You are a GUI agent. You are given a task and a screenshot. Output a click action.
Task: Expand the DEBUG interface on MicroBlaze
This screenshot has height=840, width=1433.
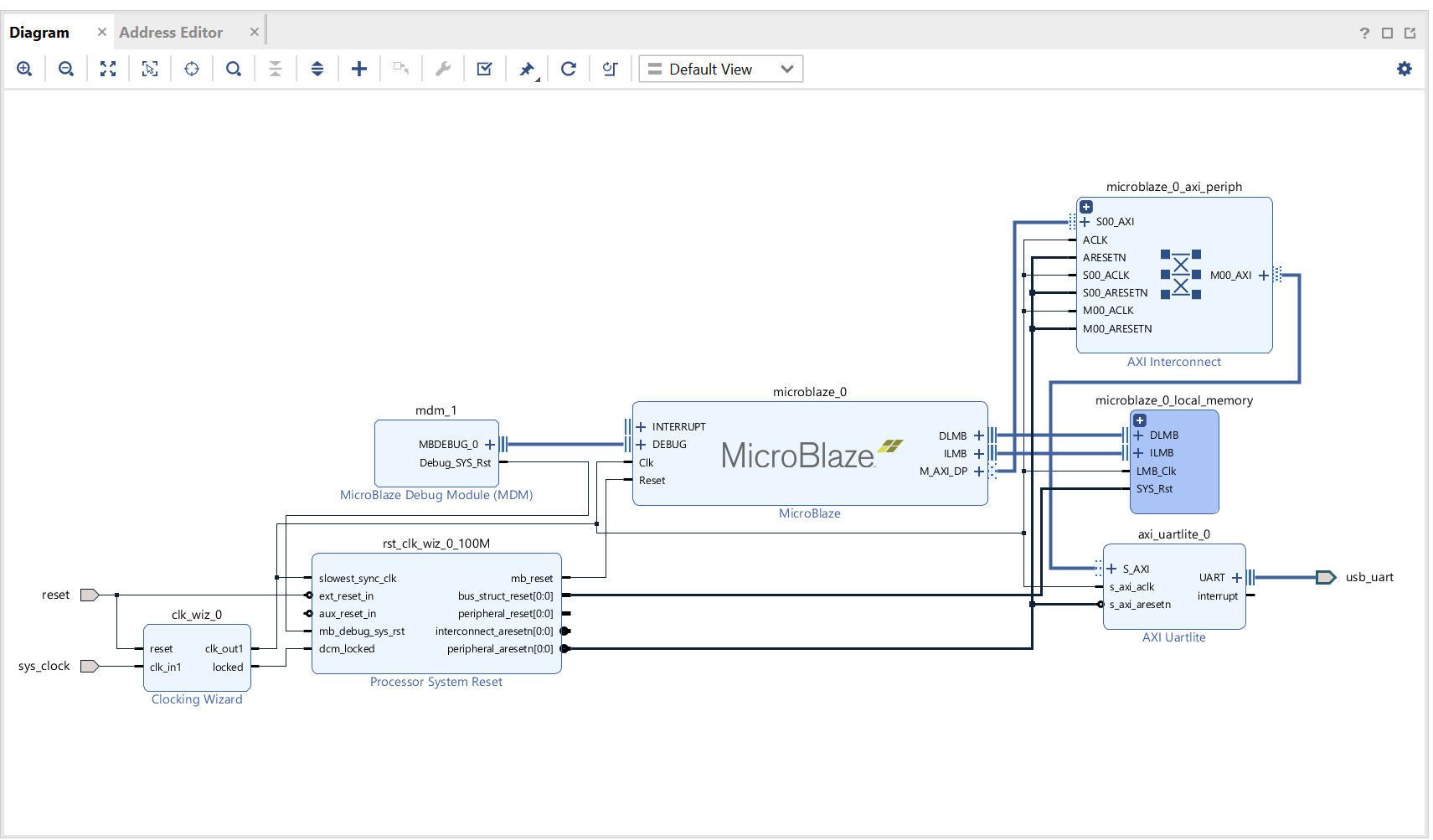point(641,445)
